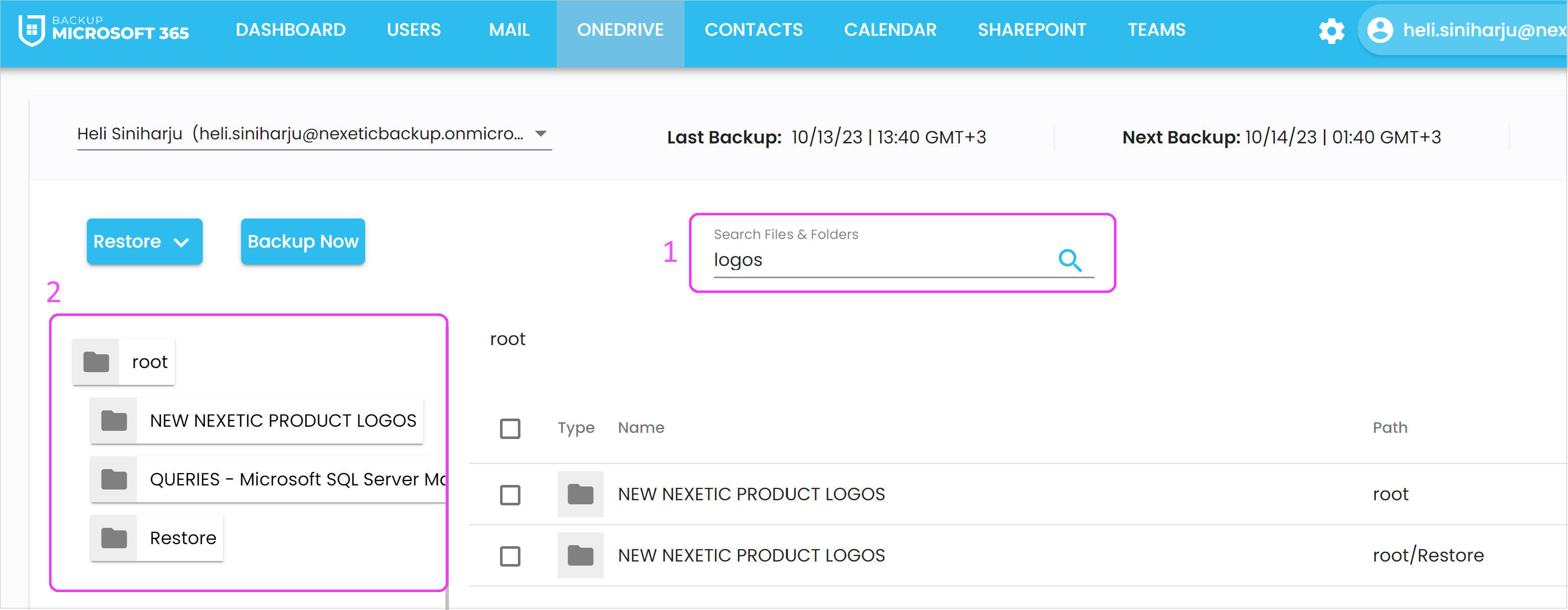
Task: Click the Last Backup timestamp text
Action: pyautogui.click(x=888, y=137)
